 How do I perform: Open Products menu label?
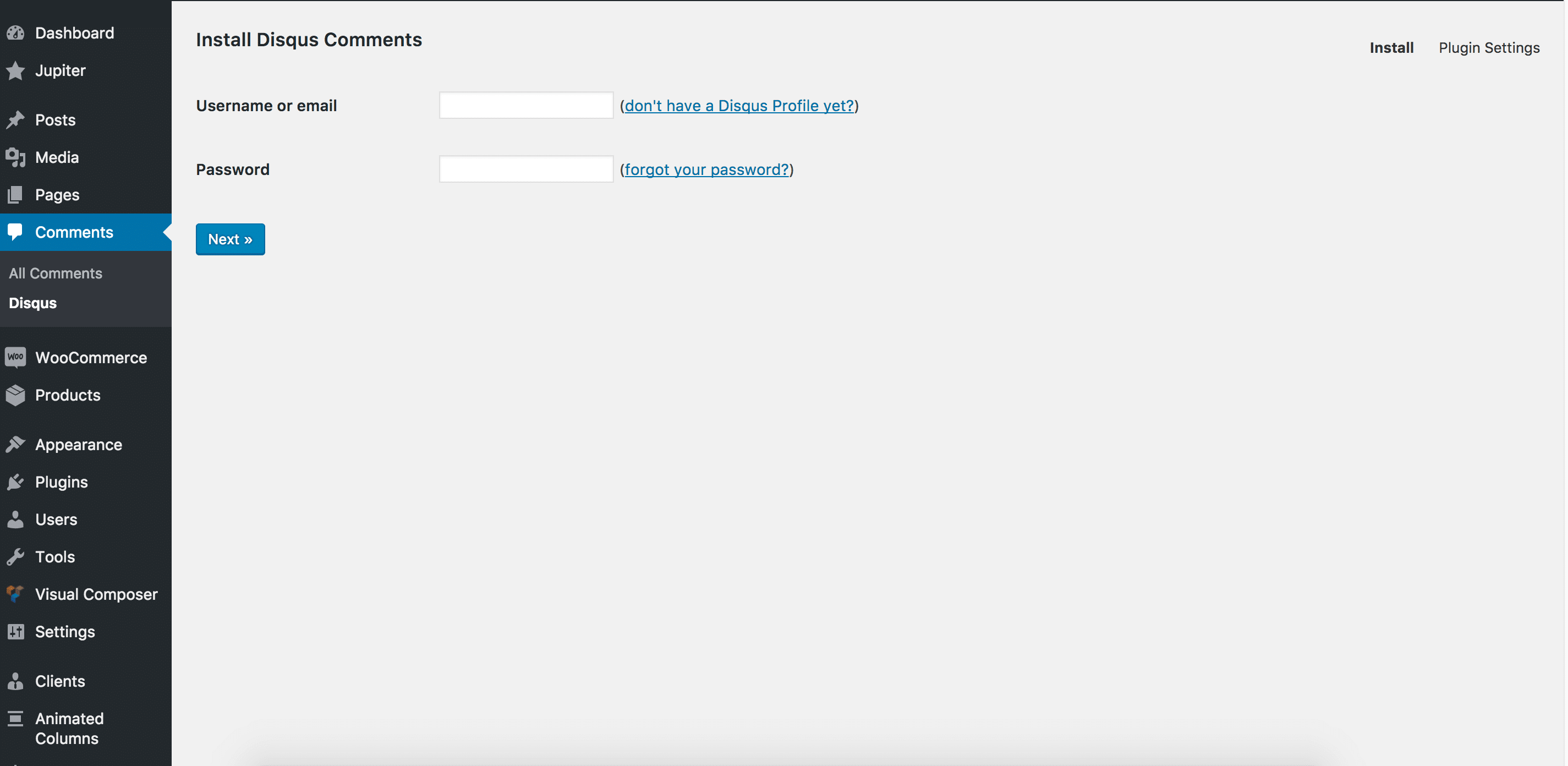[x=68, y=395]
